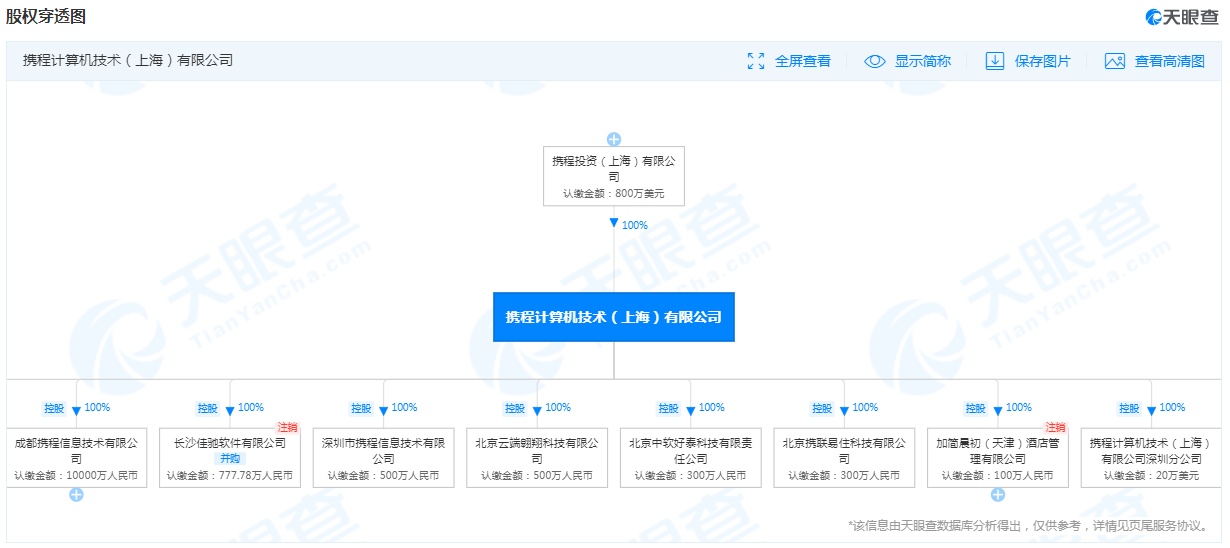Click 认缴金额：10000万人民币 text
1230x548 pixels.
[76, 476]
